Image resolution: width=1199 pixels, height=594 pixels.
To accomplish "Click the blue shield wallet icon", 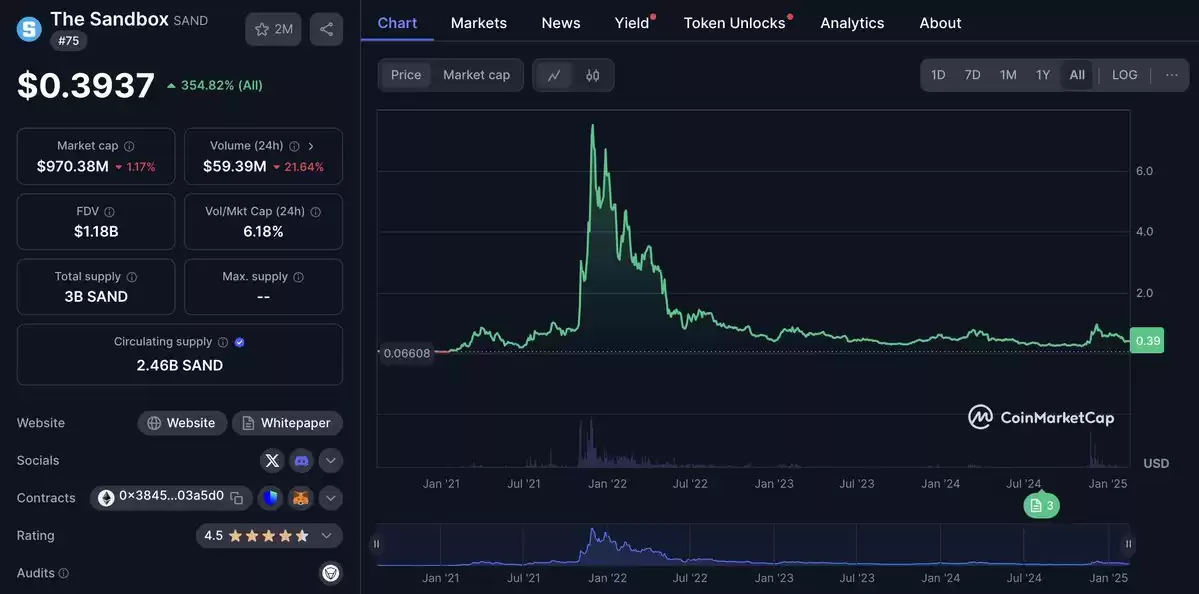I will coord(271,498).
